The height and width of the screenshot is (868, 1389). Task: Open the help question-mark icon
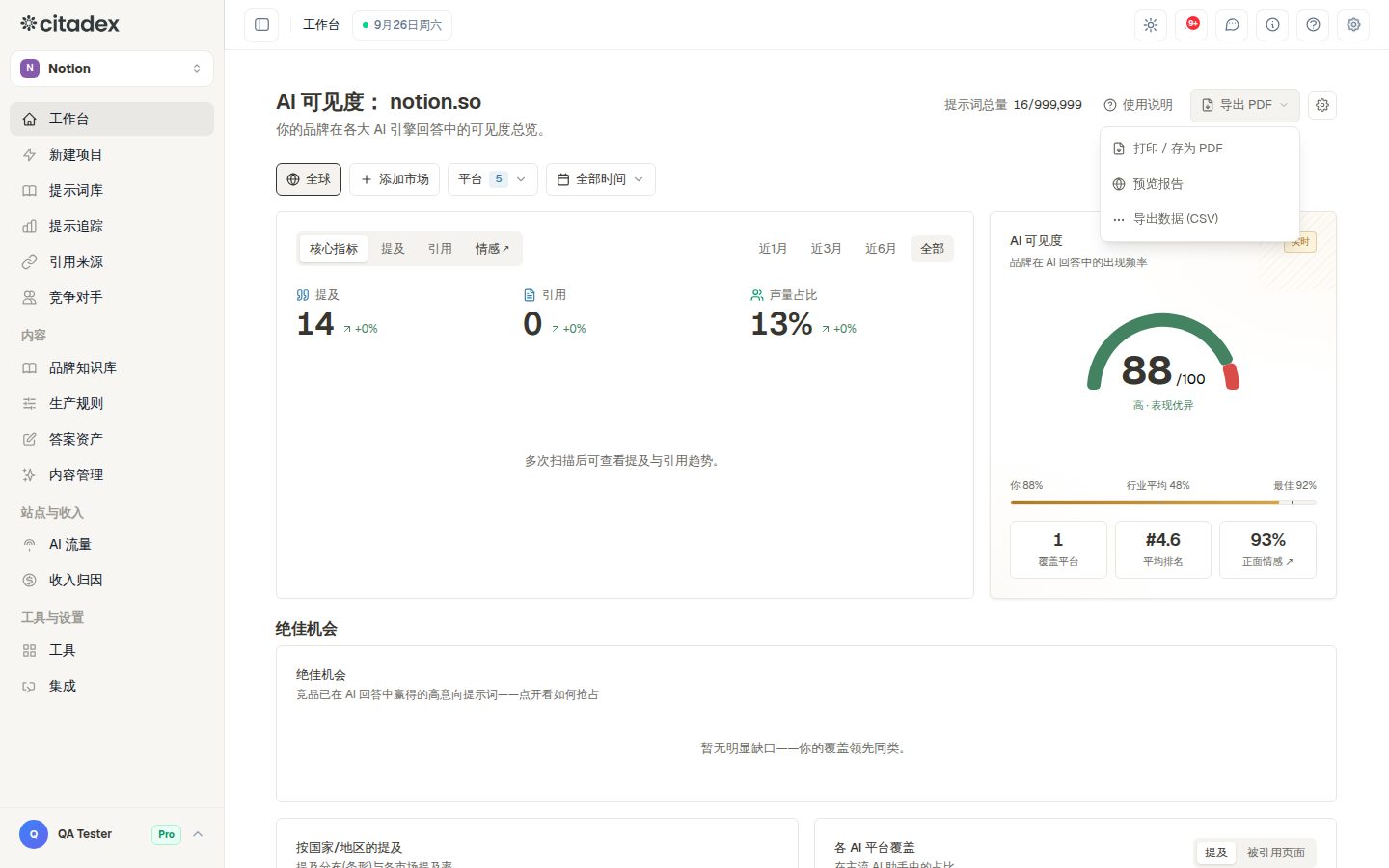(x=1313, y=25)
